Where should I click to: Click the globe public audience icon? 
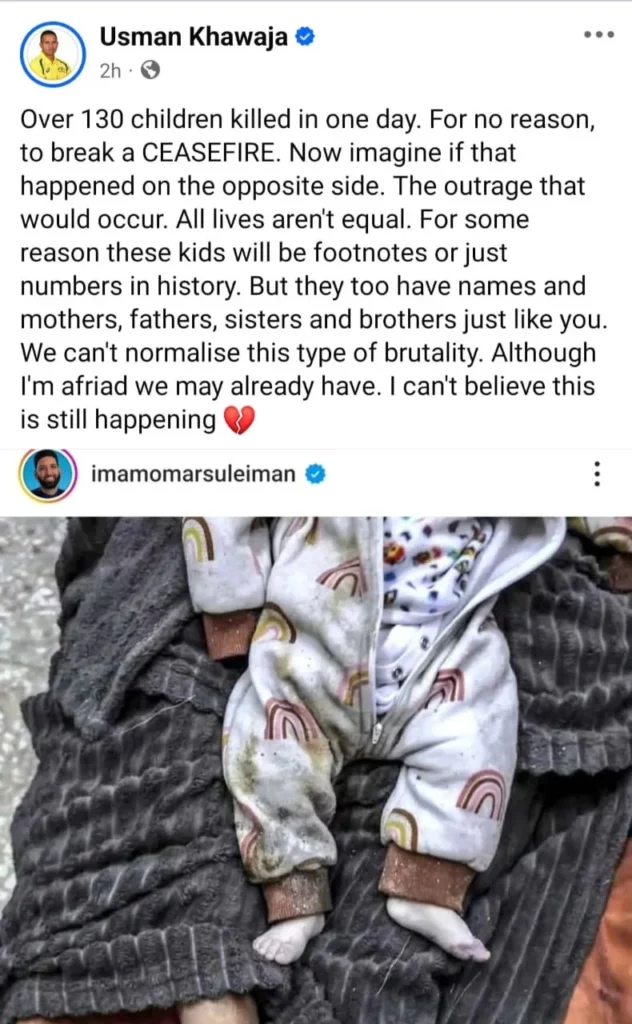(150, 70)
